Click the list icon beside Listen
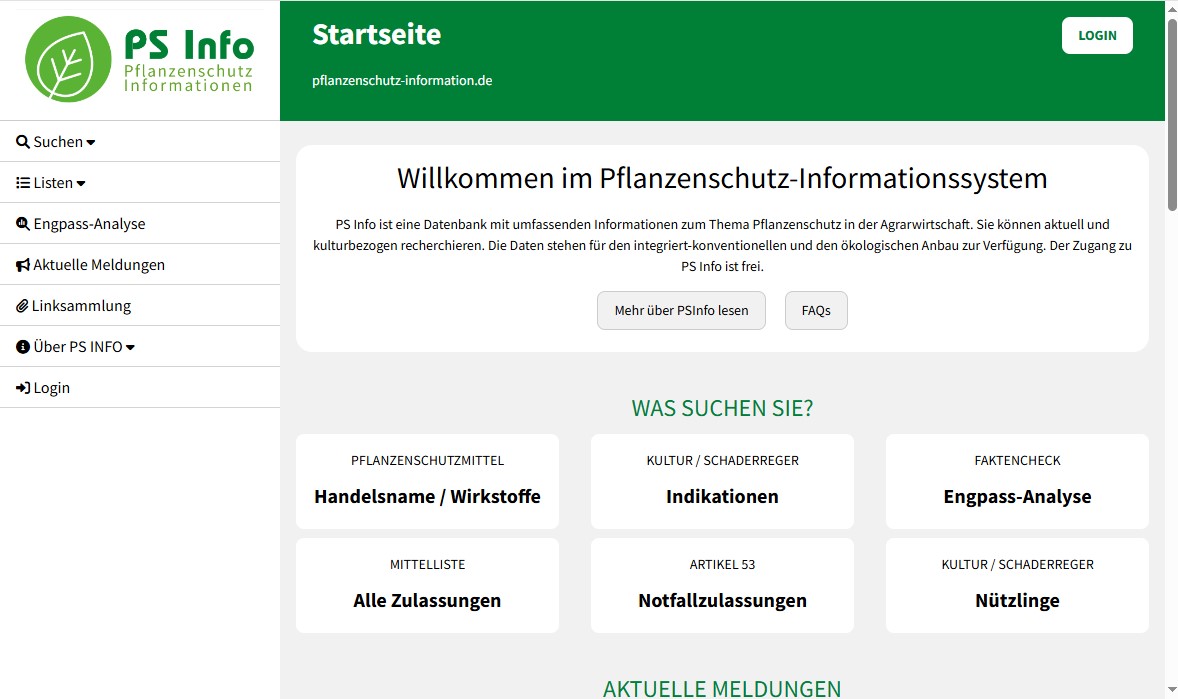Viewport: 1178px width, 699px height. 23,183
